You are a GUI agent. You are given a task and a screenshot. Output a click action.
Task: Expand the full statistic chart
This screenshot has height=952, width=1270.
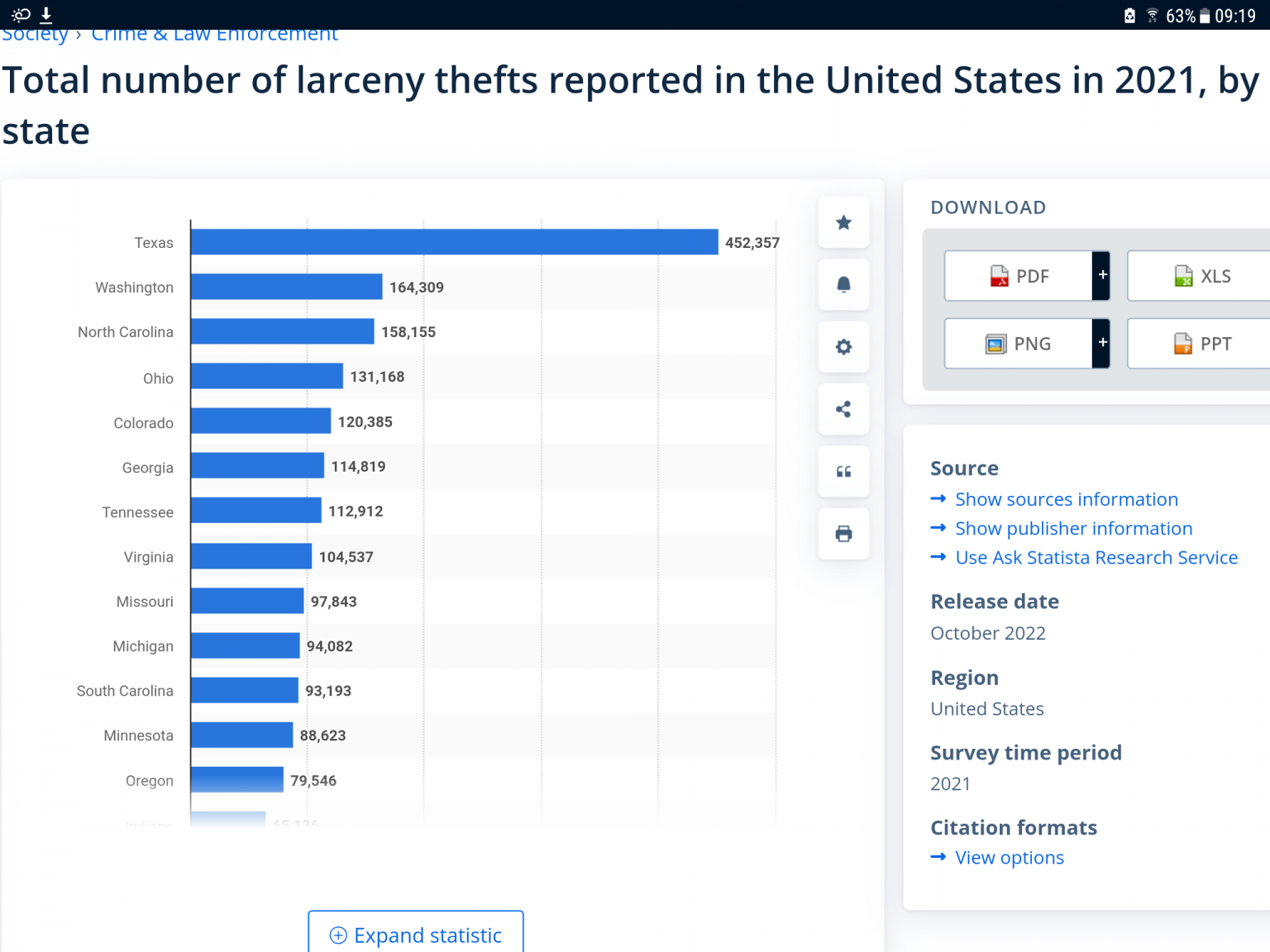416,935
